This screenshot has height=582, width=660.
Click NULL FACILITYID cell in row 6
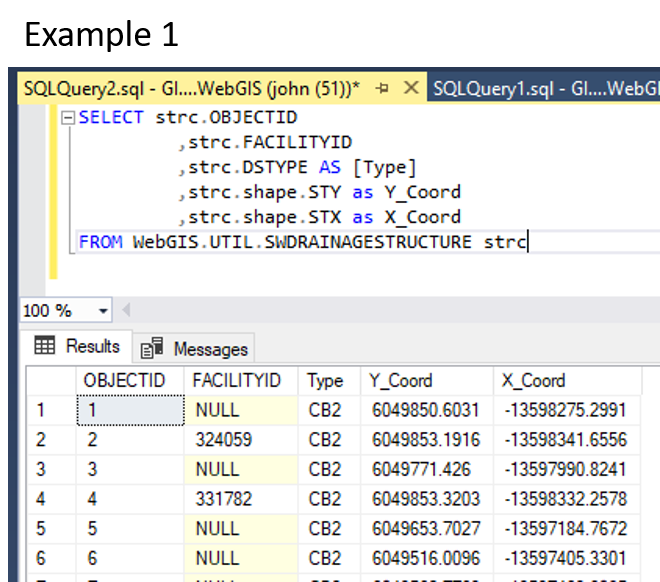coord(241,558)
